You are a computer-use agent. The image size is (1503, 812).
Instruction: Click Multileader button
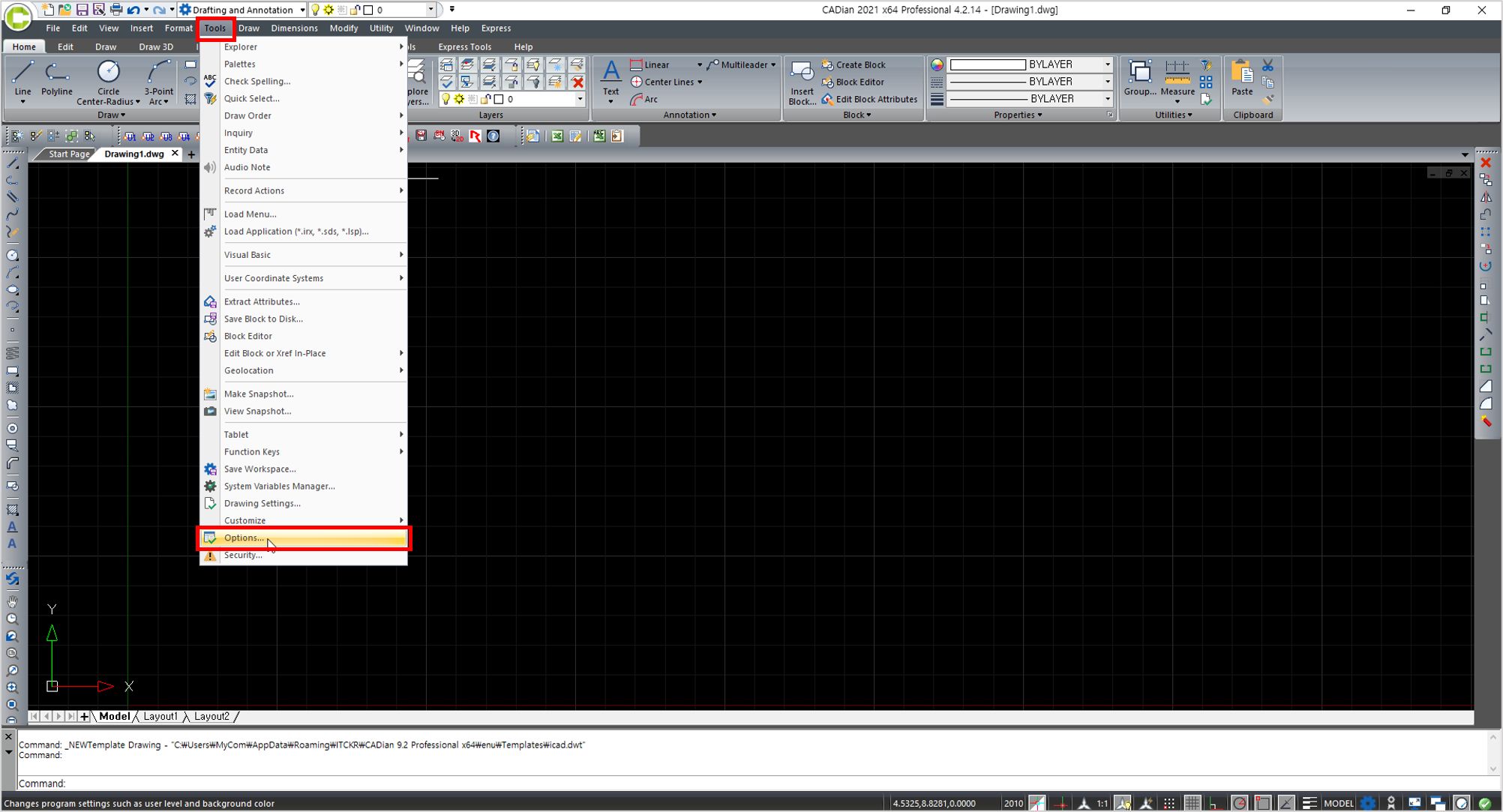[739, 65]
